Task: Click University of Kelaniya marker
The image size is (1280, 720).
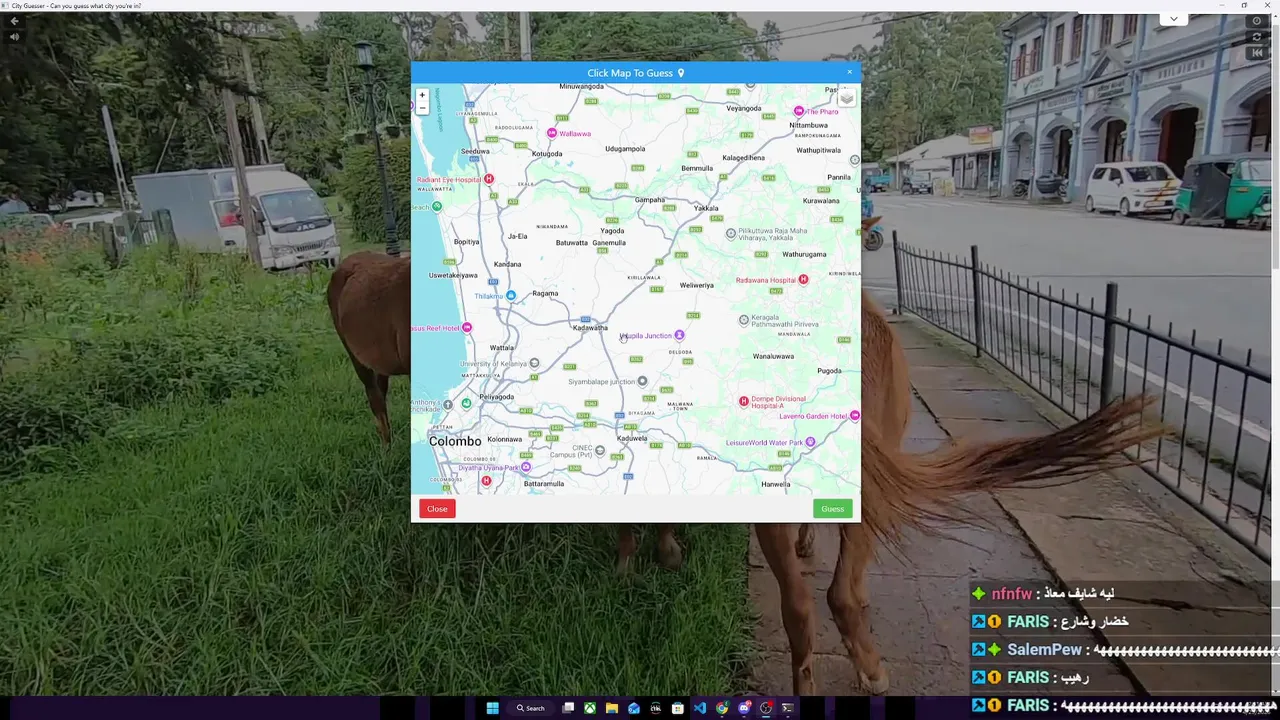Action: (x=534, y=363)
